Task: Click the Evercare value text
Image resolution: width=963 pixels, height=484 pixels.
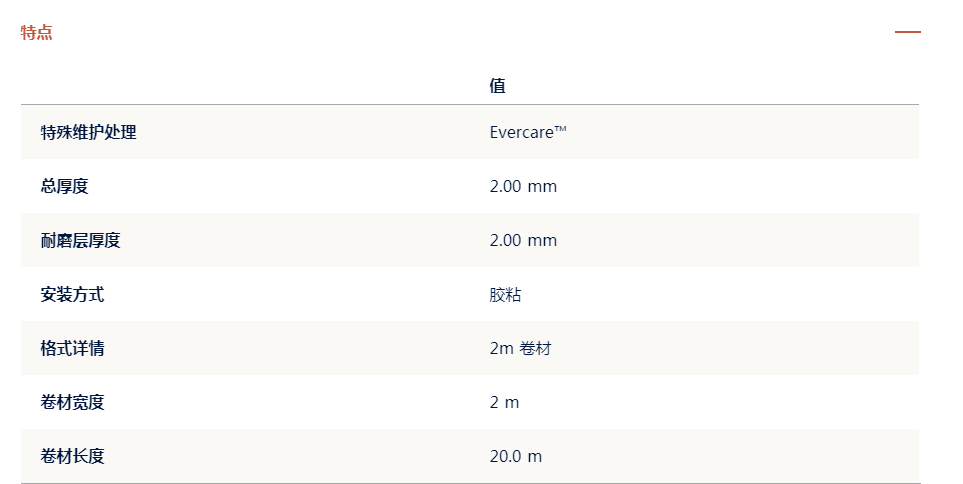Action: 522,132
